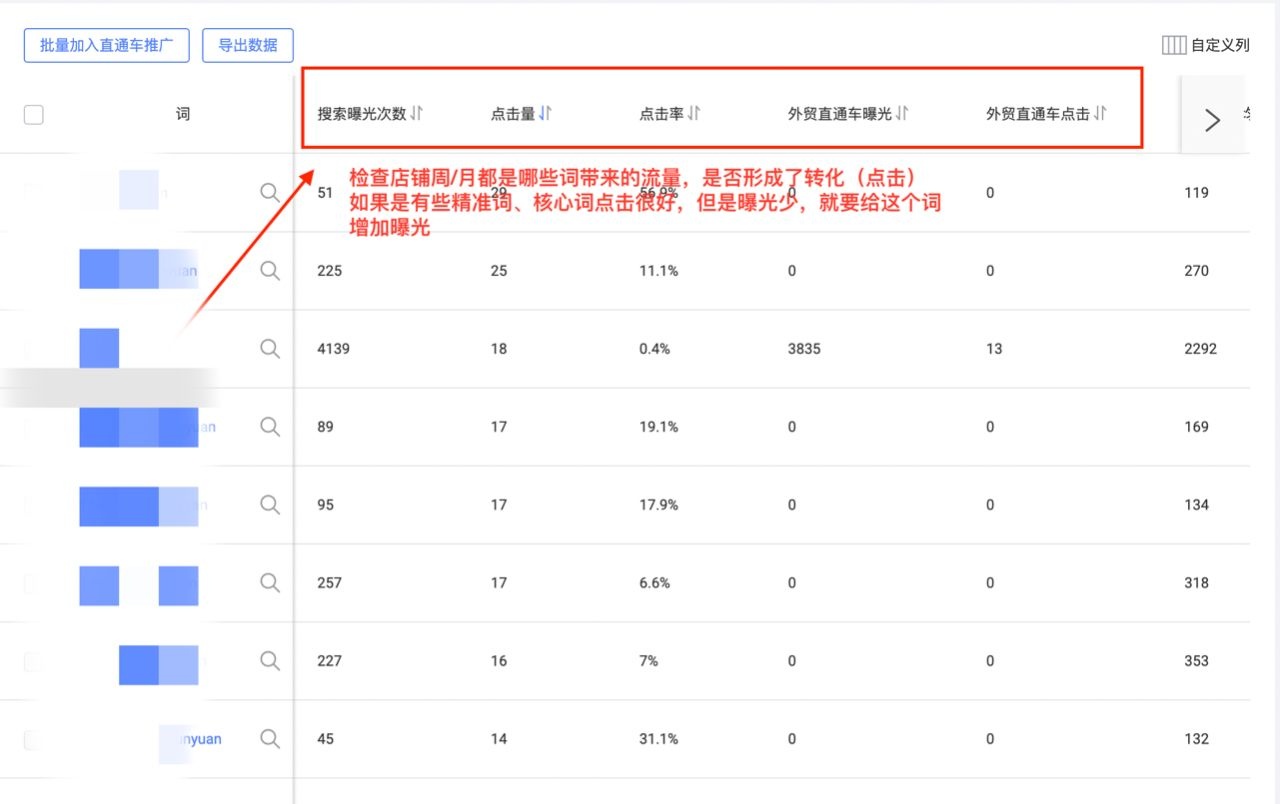
Task: Click the 批量加入直通车推广 button
Action: click(x=106, y=46)
